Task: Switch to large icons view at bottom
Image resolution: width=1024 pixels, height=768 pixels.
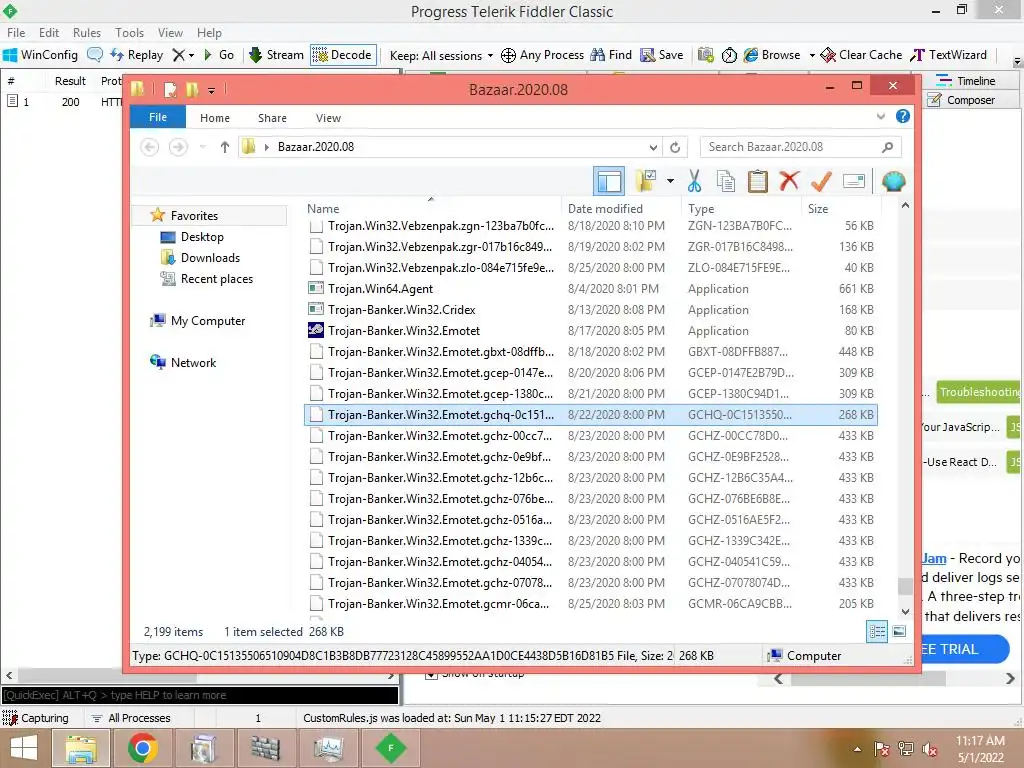Action: tap(899, 631)
